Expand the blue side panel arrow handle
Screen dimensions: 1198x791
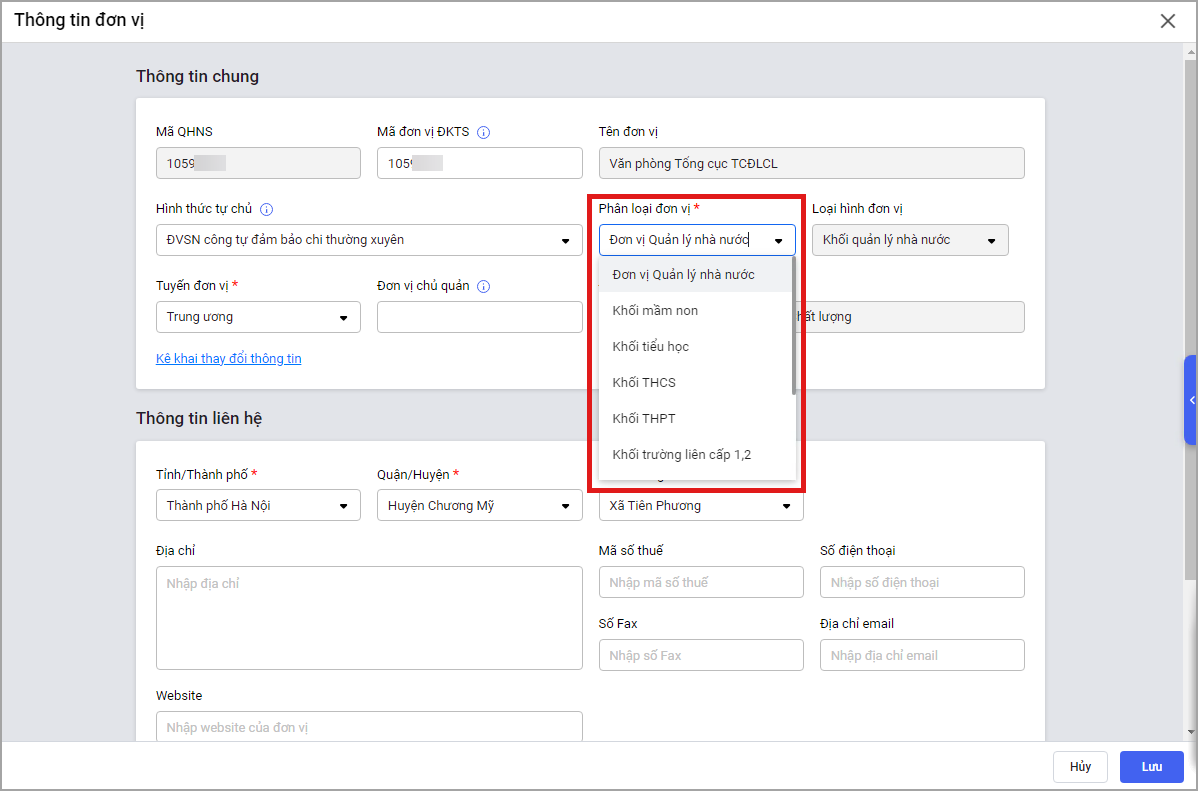coord(1191,400)
